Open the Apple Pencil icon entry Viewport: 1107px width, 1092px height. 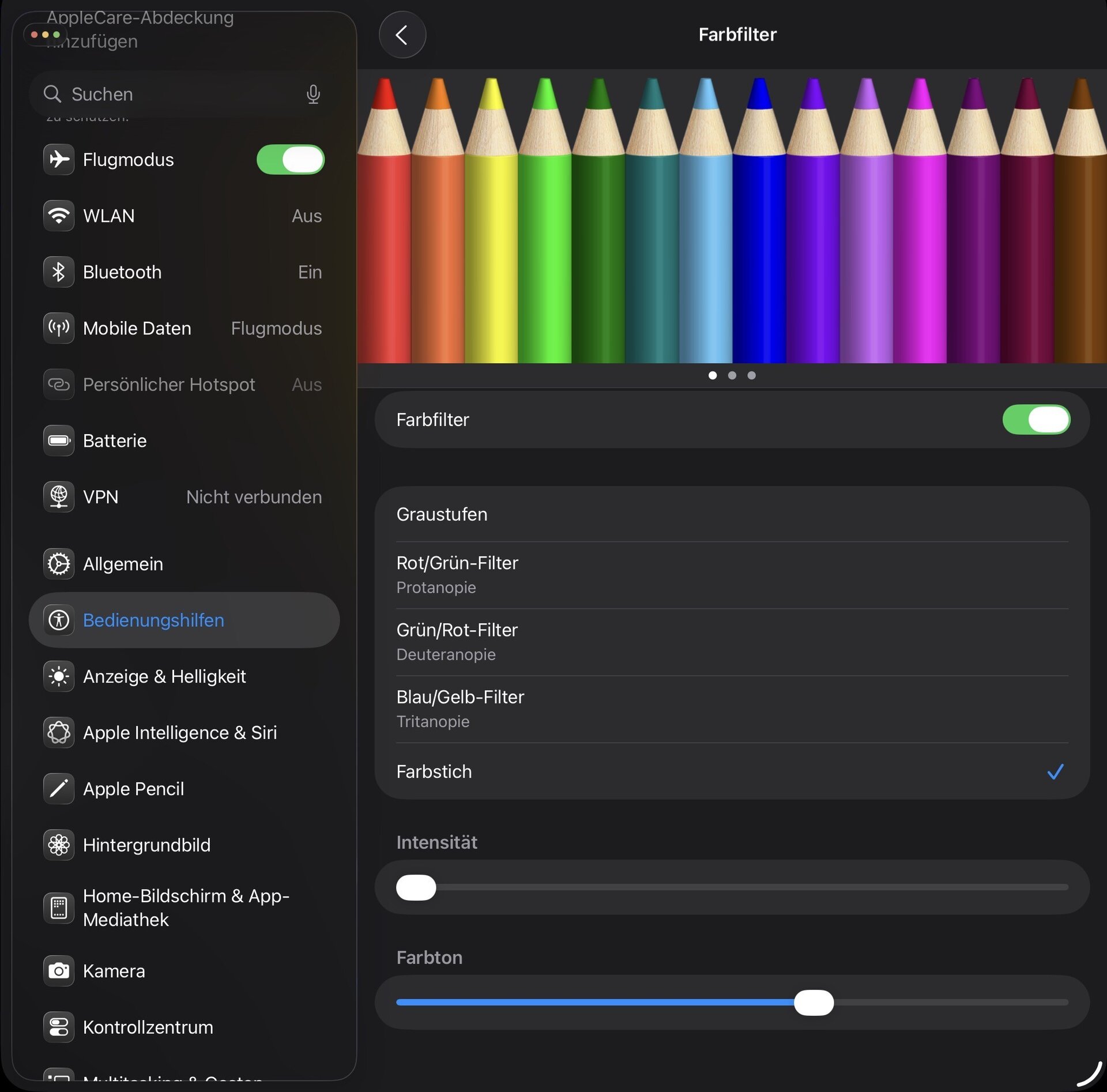click(59, 789)
